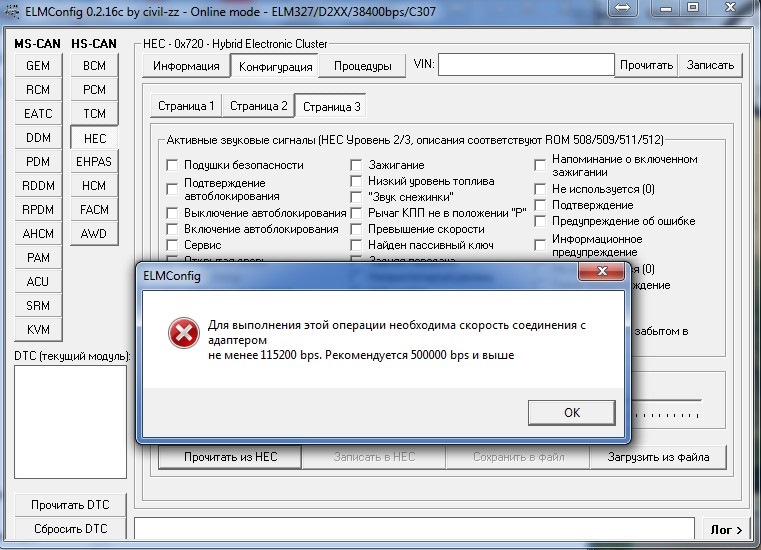The width and height of the screenshot is (761, 550).
Task: Check Выключение автоблокирования
Action: [x=172, y=213]
